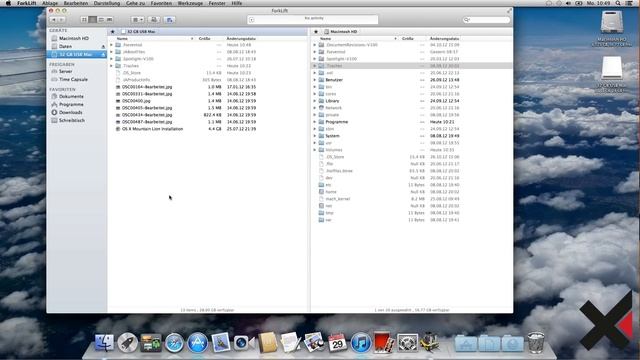Viewport: 640px width, 360px height.
Task: Expand Programme folder in right pane
Action: tap(314, 122)
